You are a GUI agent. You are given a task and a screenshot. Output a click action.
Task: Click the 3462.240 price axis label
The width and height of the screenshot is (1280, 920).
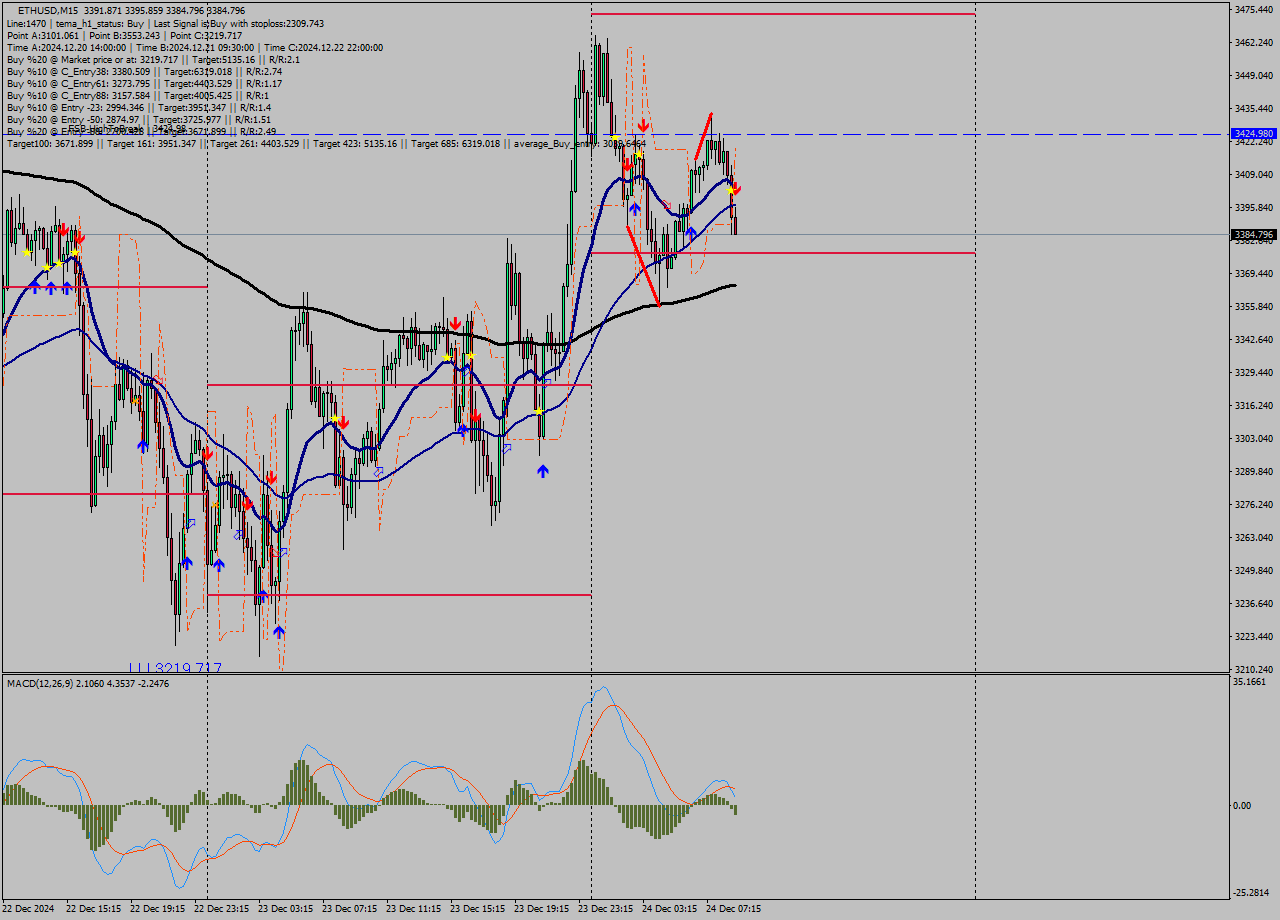point(1254,42)
